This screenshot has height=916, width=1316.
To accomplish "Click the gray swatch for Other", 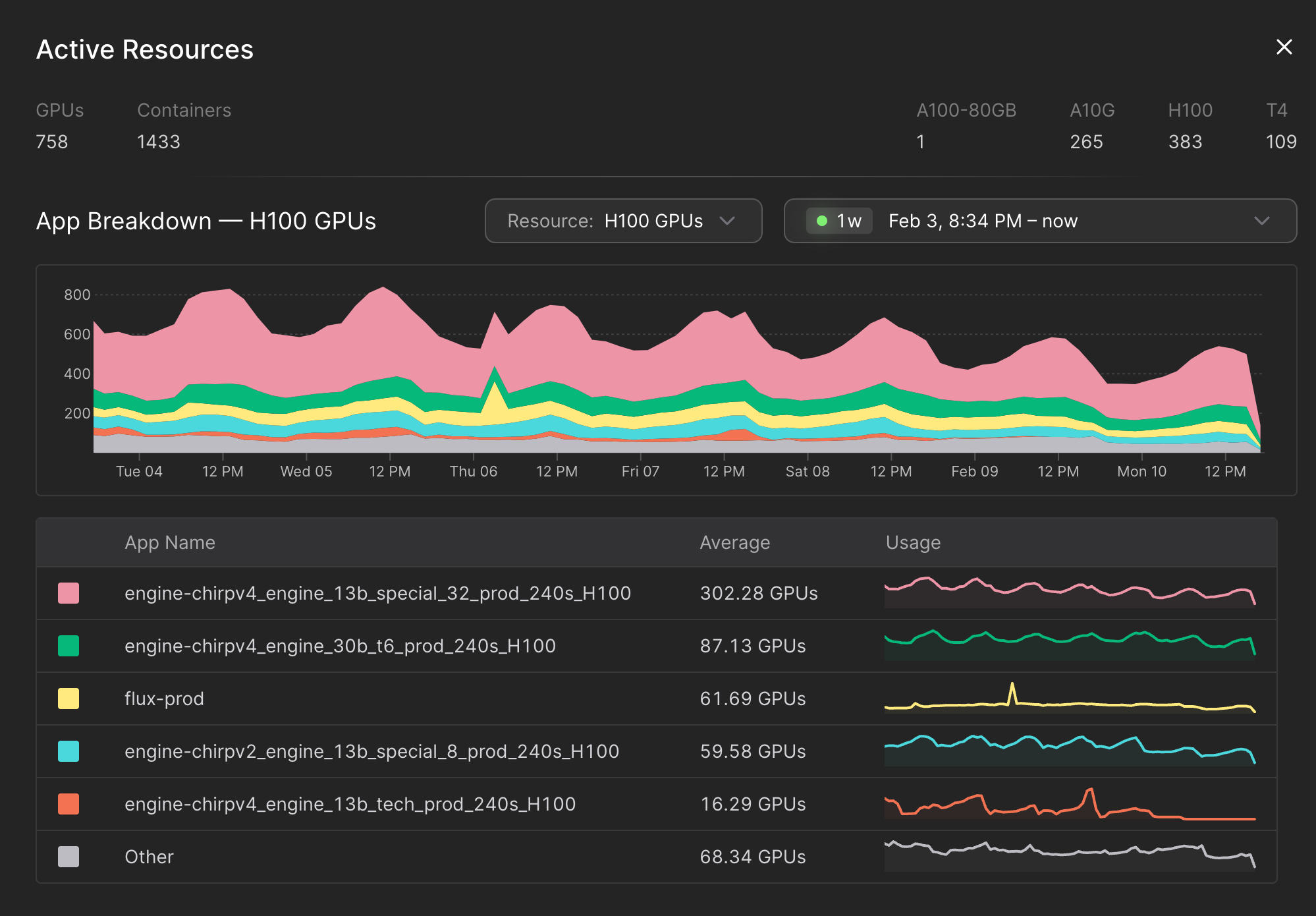I will (x=69, y=857).
